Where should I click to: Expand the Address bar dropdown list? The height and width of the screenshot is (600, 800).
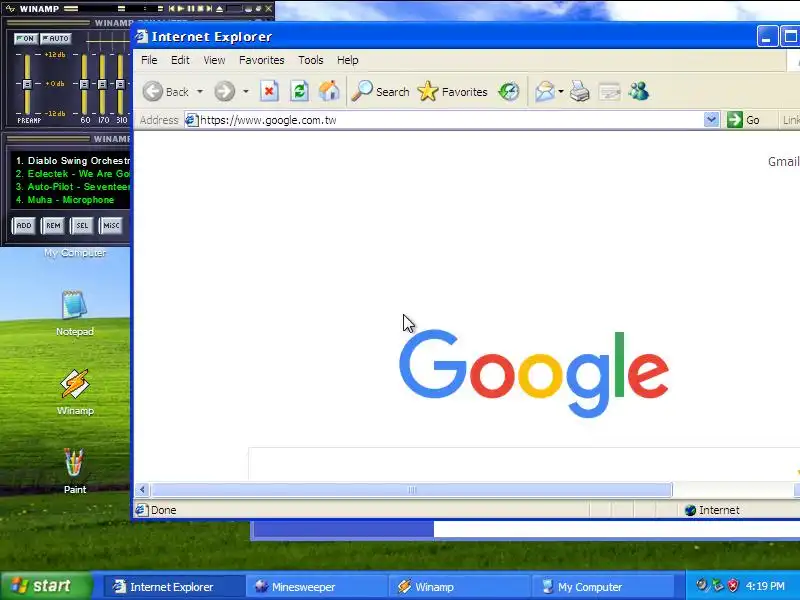pyautogui.click(x=711, y=120)
